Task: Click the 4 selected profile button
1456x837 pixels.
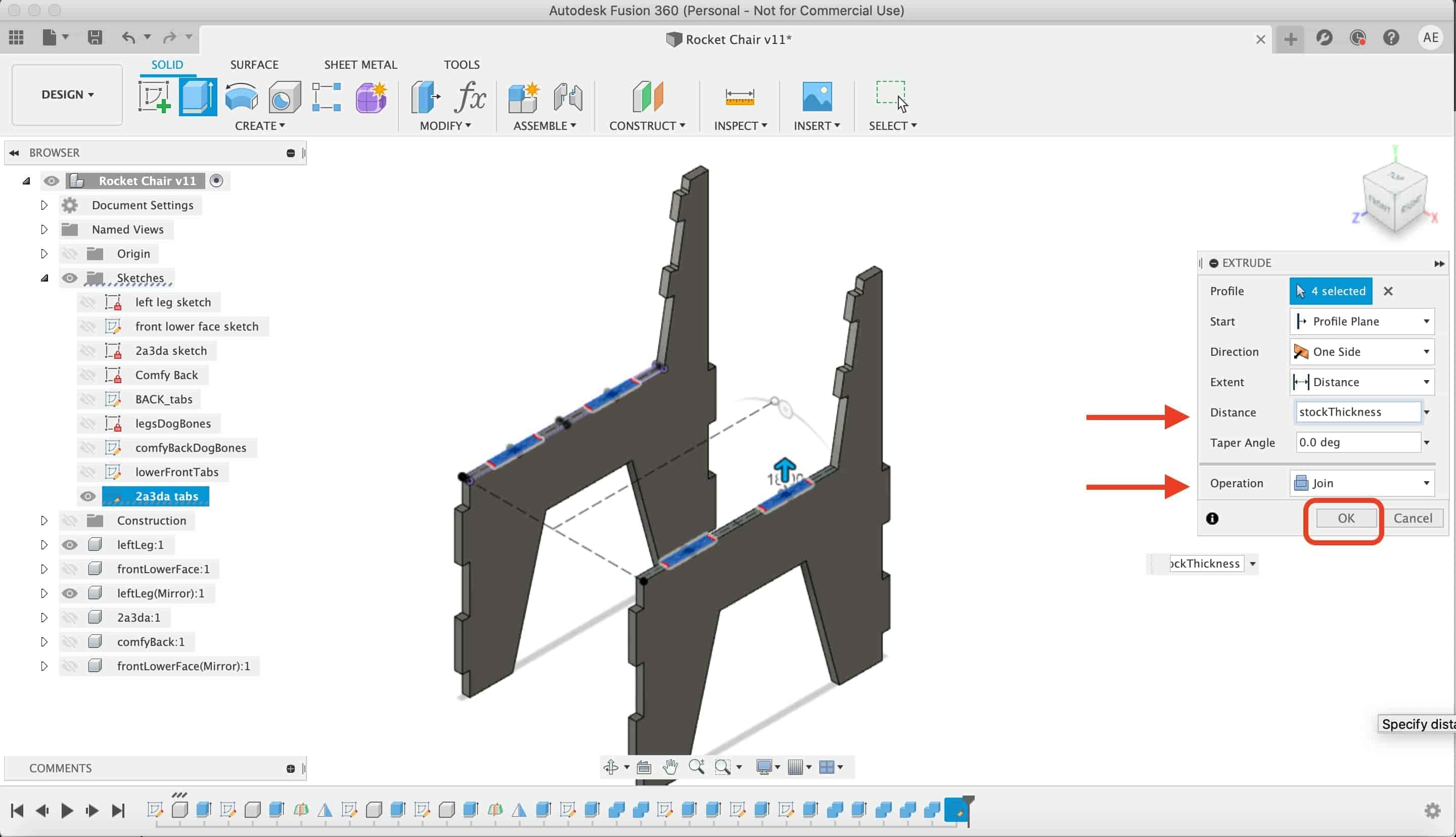Action: (x=1331, y=292)
